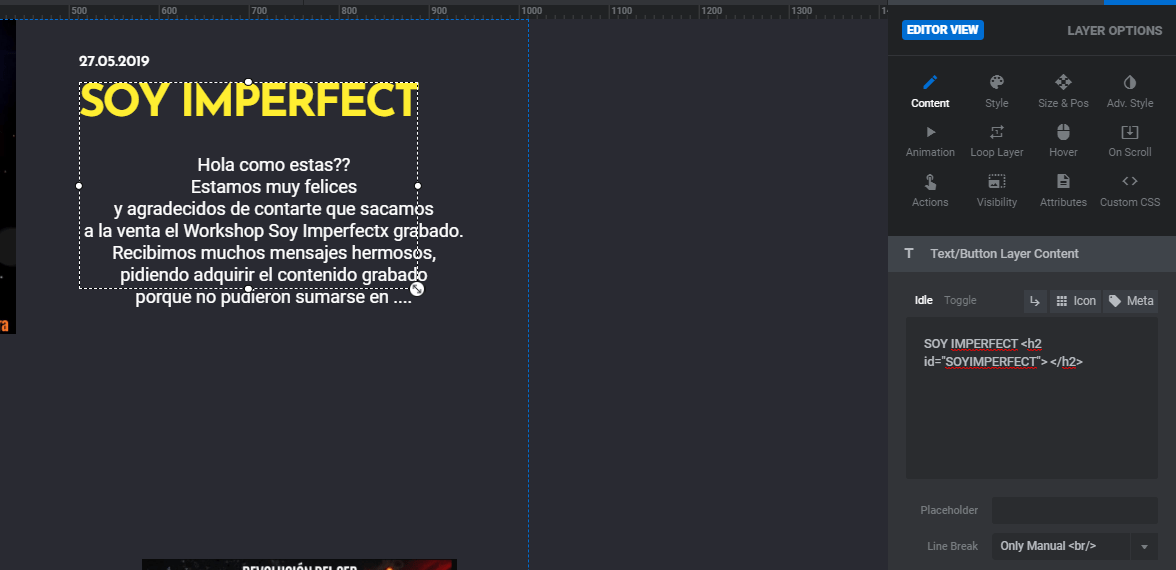Click the Line Break label

(952, 546)
